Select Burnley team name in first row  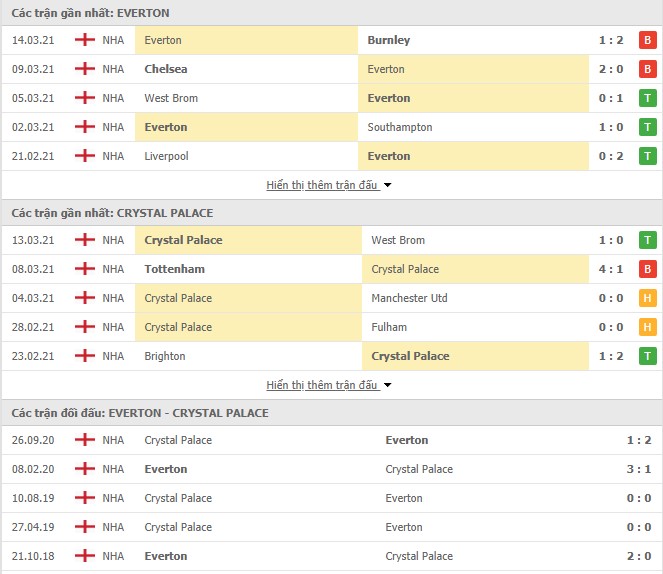(389, 40)
